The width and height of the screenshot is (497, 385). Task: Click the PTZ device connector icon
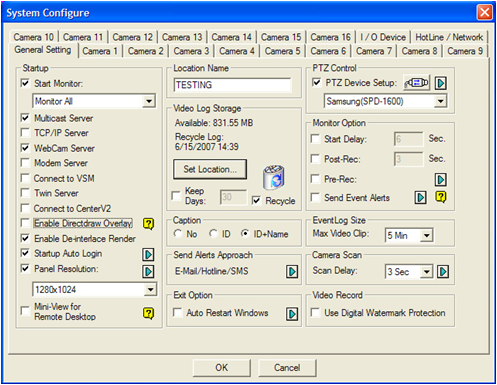pyautogui.click(x=416, y=83)
